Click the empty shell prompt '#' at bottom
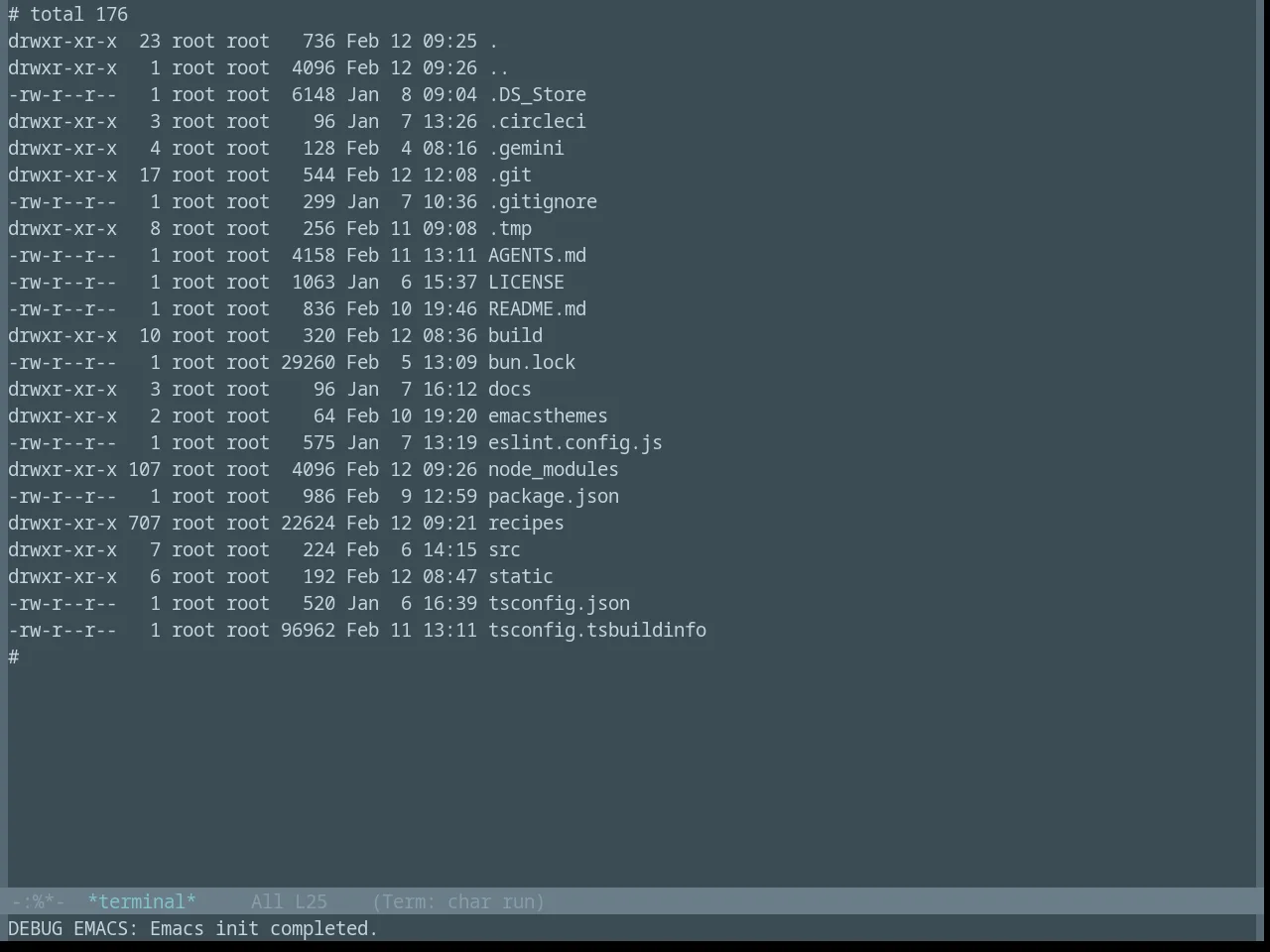Viewport: 1270px width, 952px height. tap(14, 657)
